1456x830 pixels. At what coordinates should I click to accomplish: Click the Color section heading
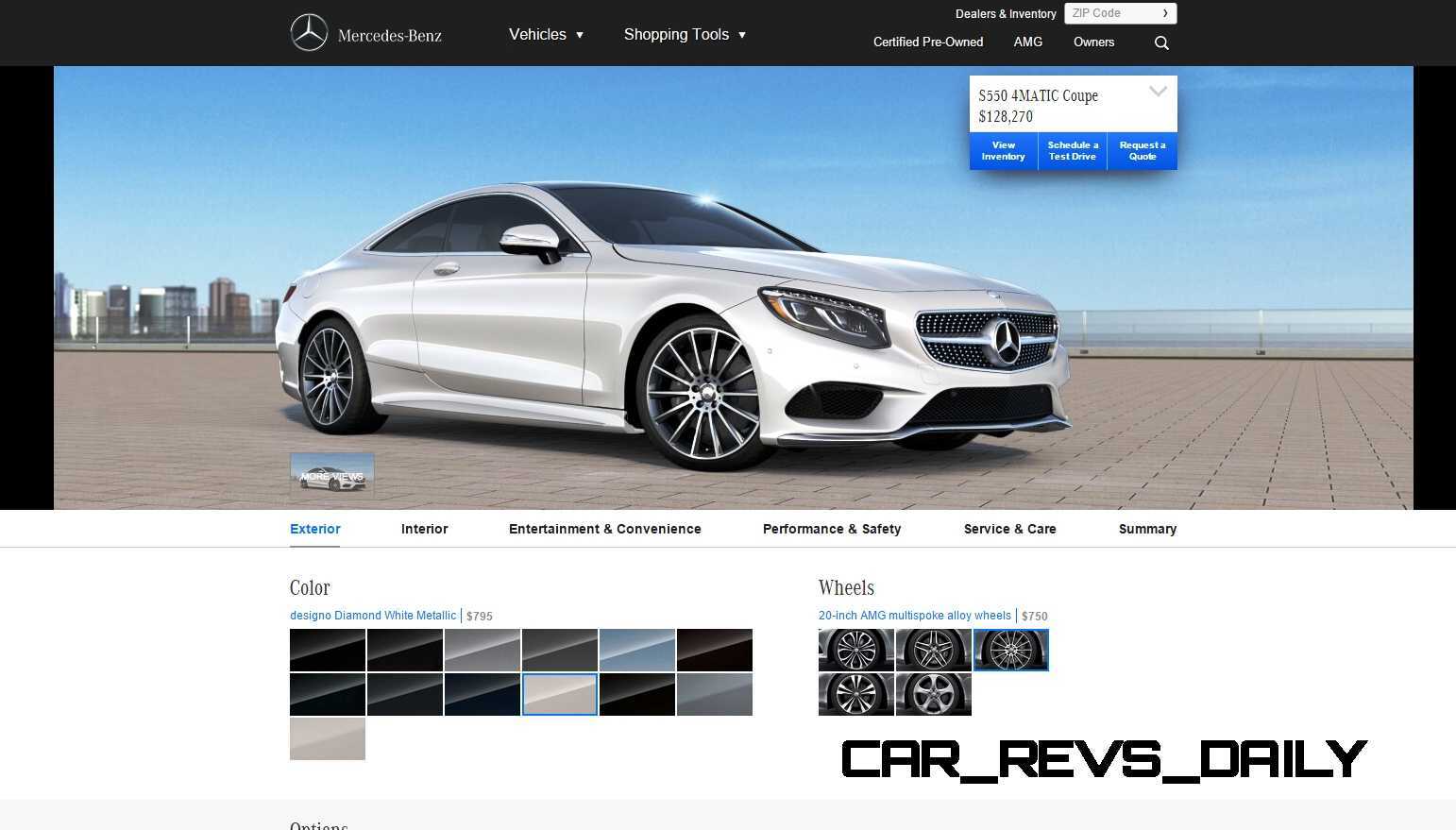coord(310,587)
